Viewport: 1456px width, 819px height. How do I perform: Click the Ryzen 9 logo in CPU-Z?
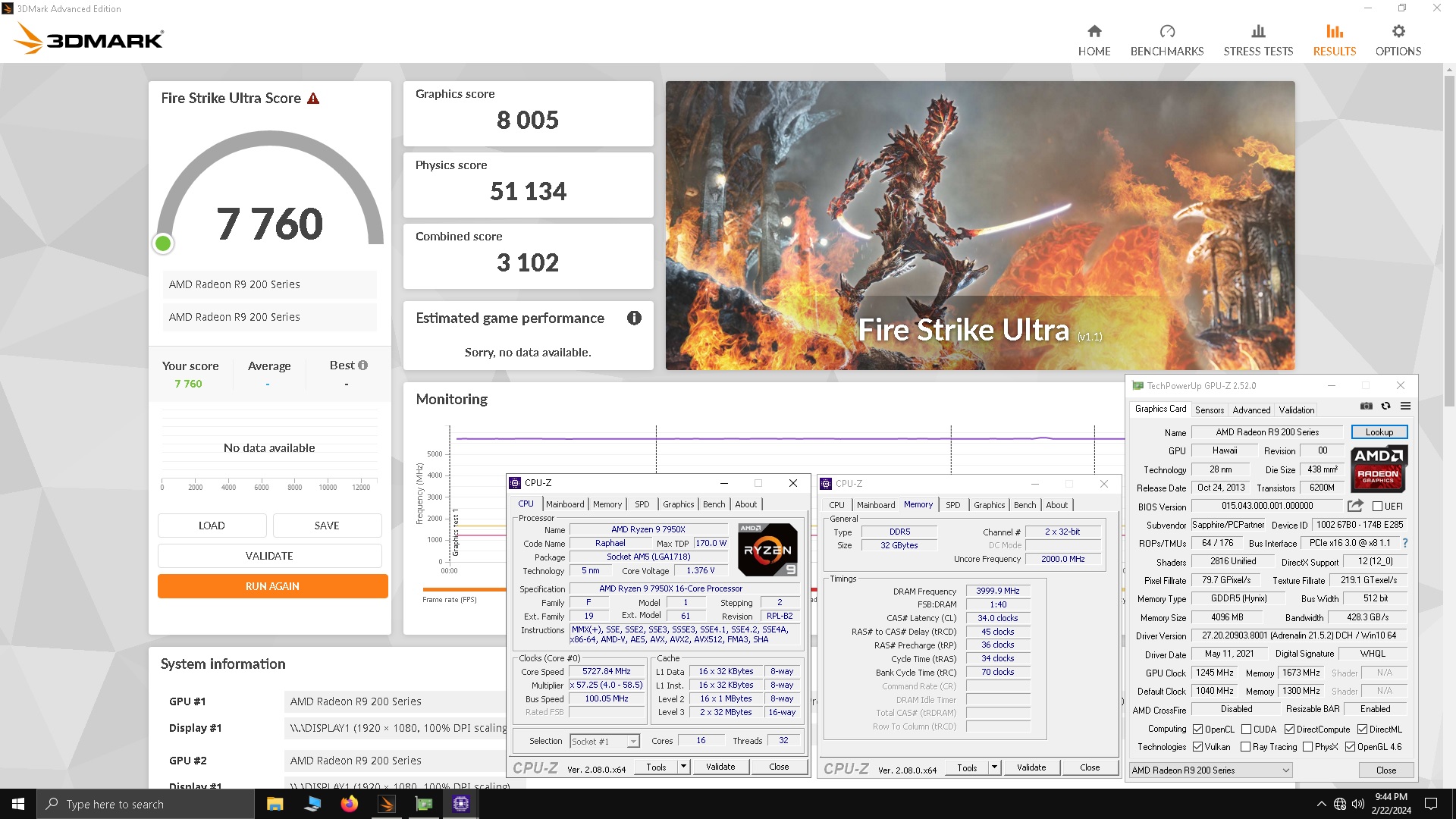pyautogui.click(x=767, y=549)
